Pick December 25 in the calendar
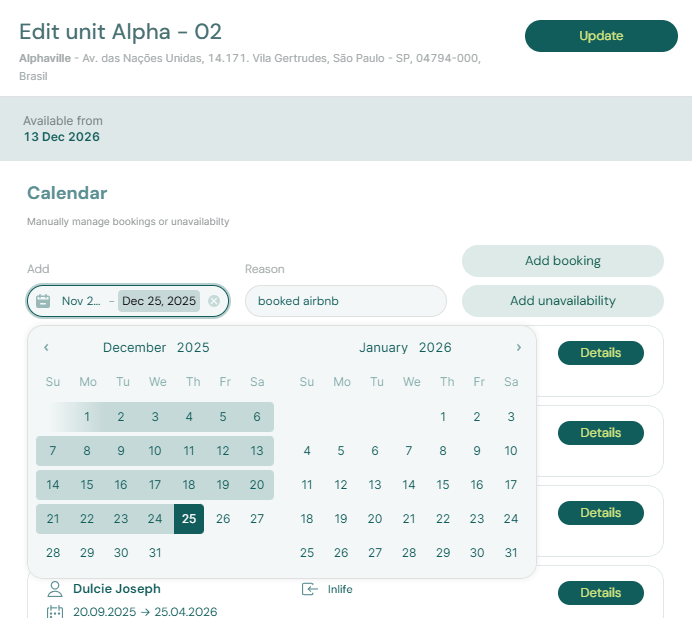Viewport: 692px width, 618px height. click(x=189, y=519)
